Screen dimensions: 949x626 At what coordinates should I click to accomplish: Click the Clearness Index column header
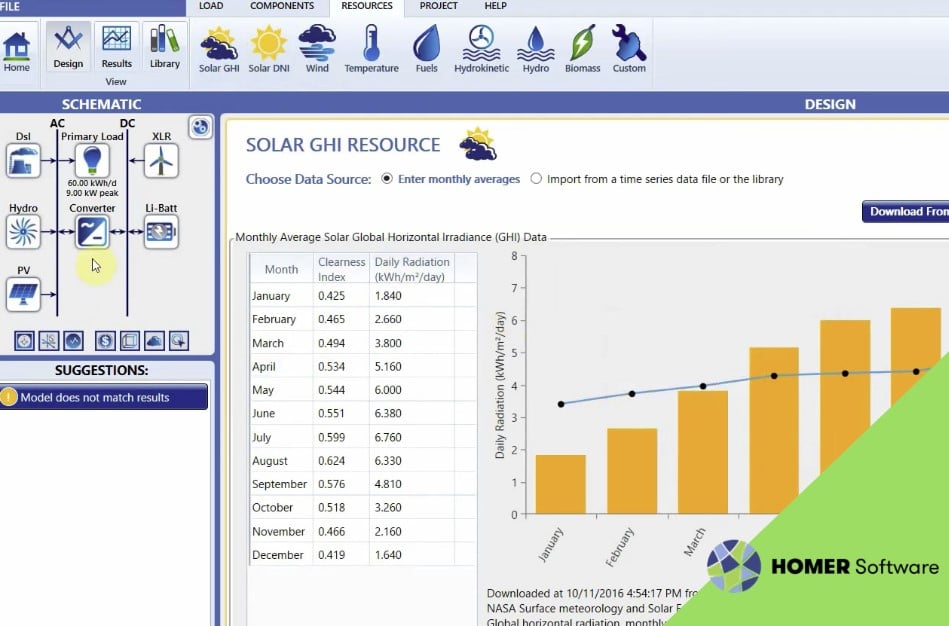(341, 269)
